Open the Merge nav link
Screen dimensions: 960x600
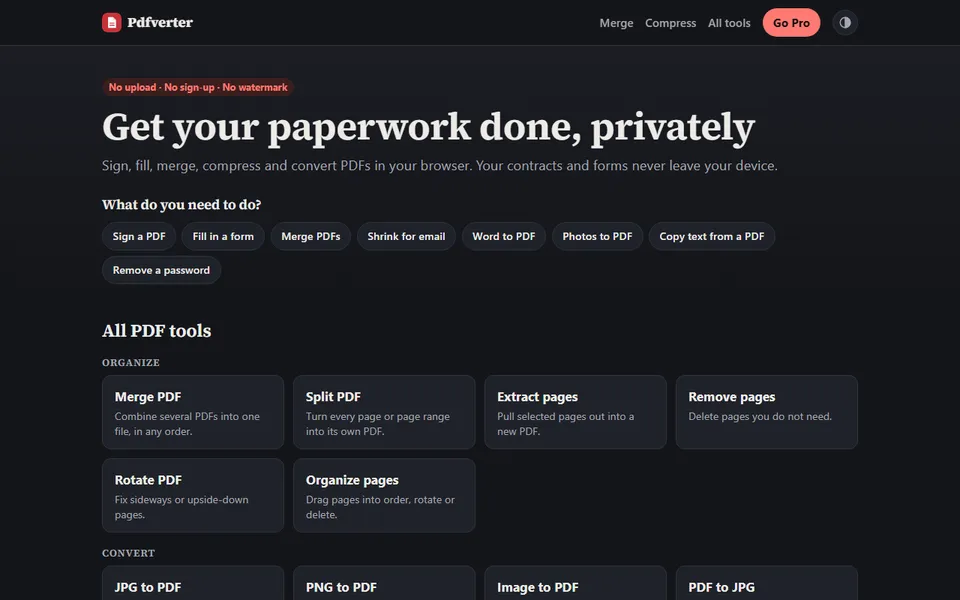616,23
